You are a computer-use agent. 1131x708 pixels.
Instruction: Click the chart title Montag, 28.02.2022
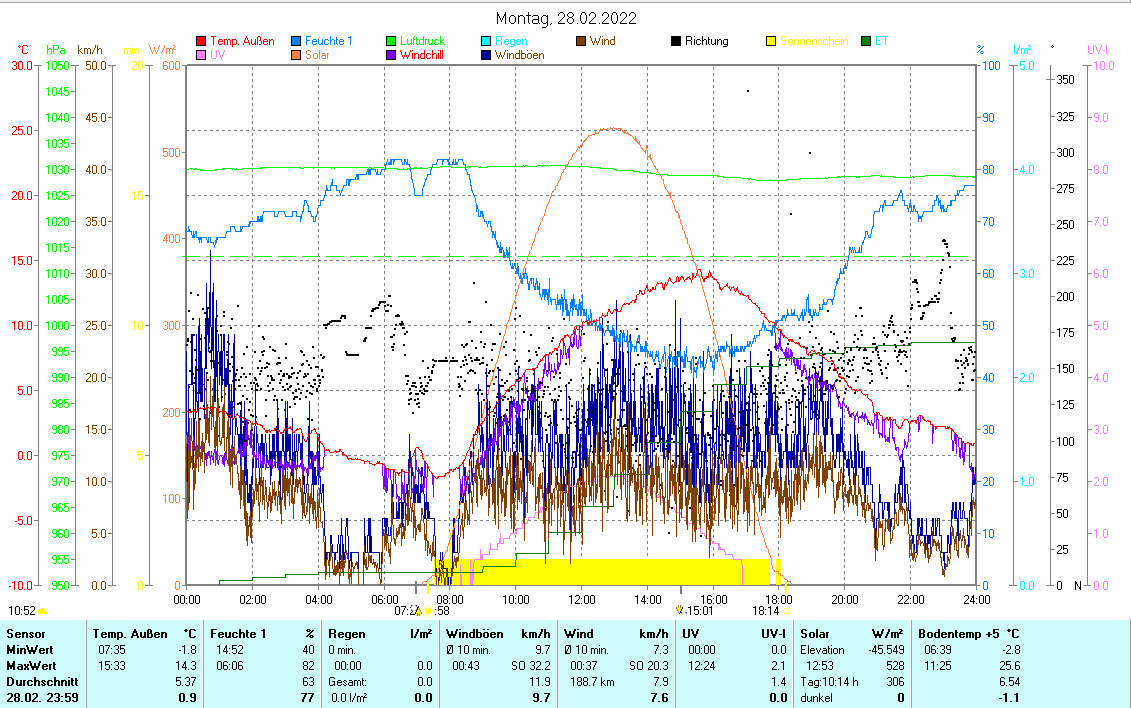click(x=566, y=18)
